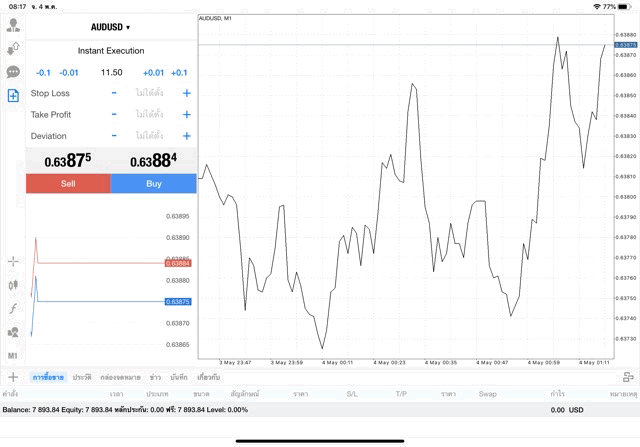Increase Deviation with plus button

(x=186, y=136)
